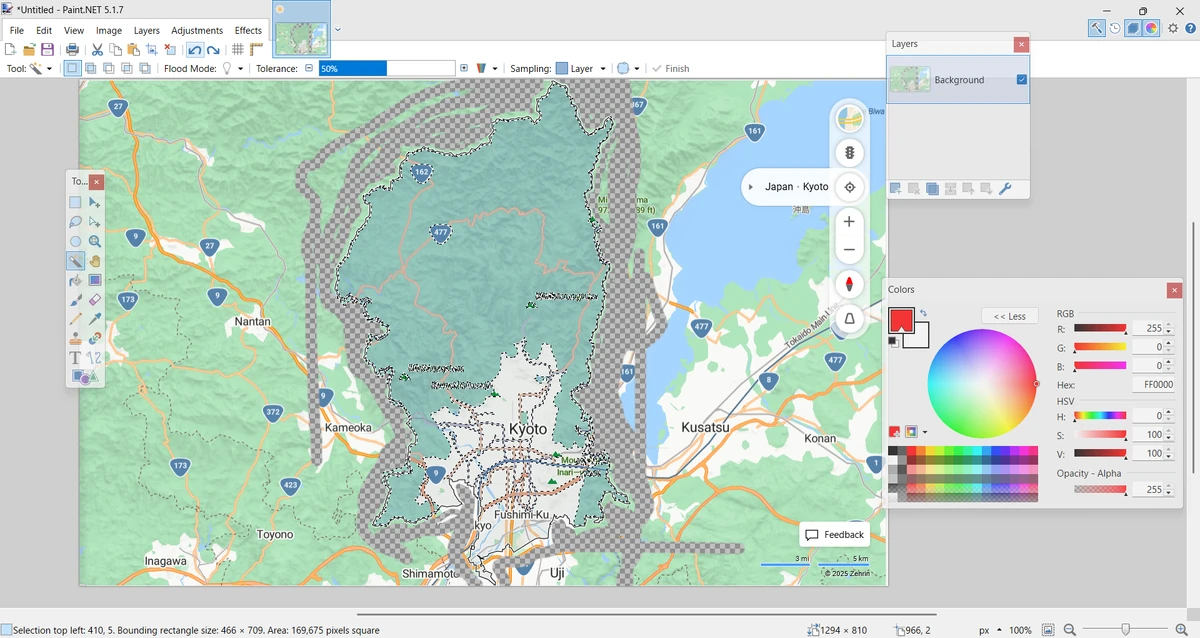Viewport: 1200px width, 638px height.
Task: Select the Shapes tool
Action: 84,377
